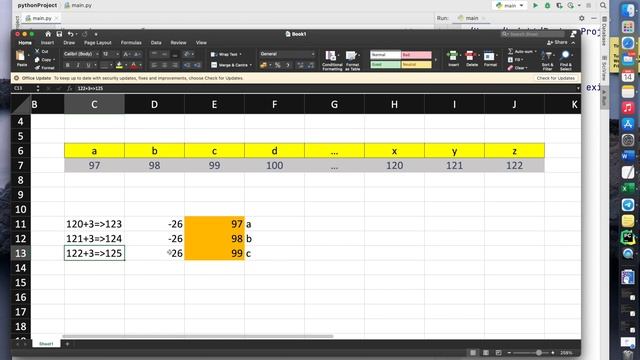Apply the Good cell style
The height and width of the screenshot is (360, 640).
(x=385, y=64)
